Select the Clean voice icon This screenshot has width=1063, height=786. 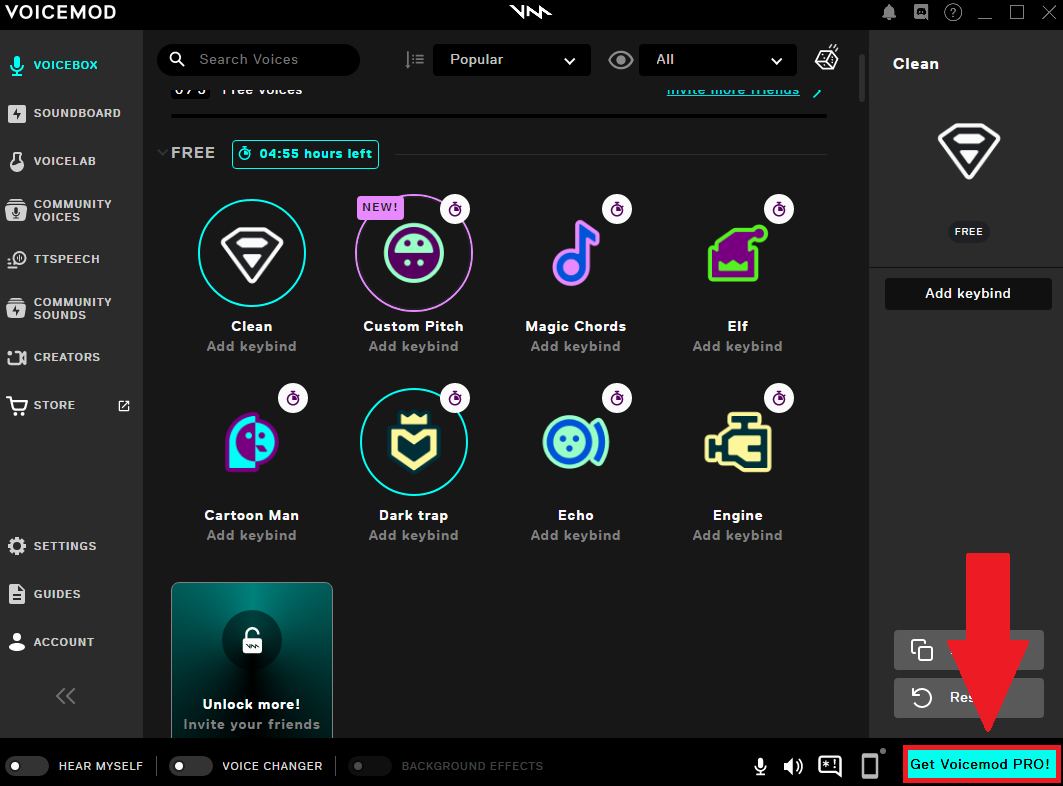(252, 253)
